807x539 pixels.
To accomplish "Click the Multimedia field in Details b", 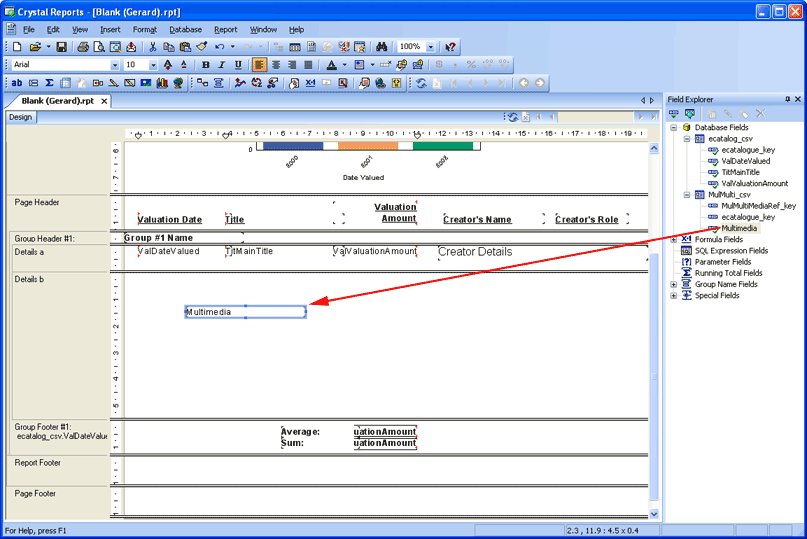I will pyautogui.click(x=245, y=312).
